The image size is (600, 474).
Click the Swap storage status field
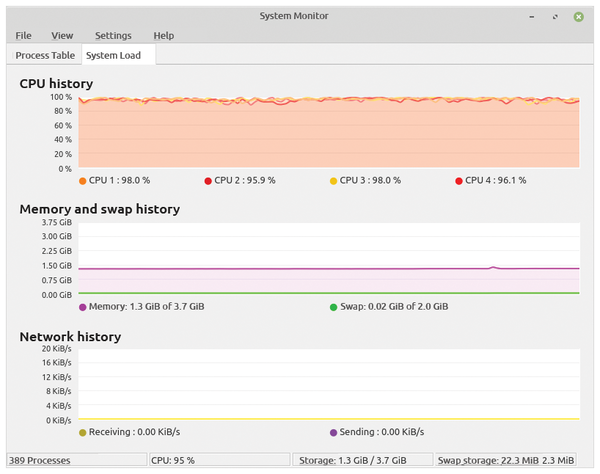pyautogui.click(x=506, y=460)
